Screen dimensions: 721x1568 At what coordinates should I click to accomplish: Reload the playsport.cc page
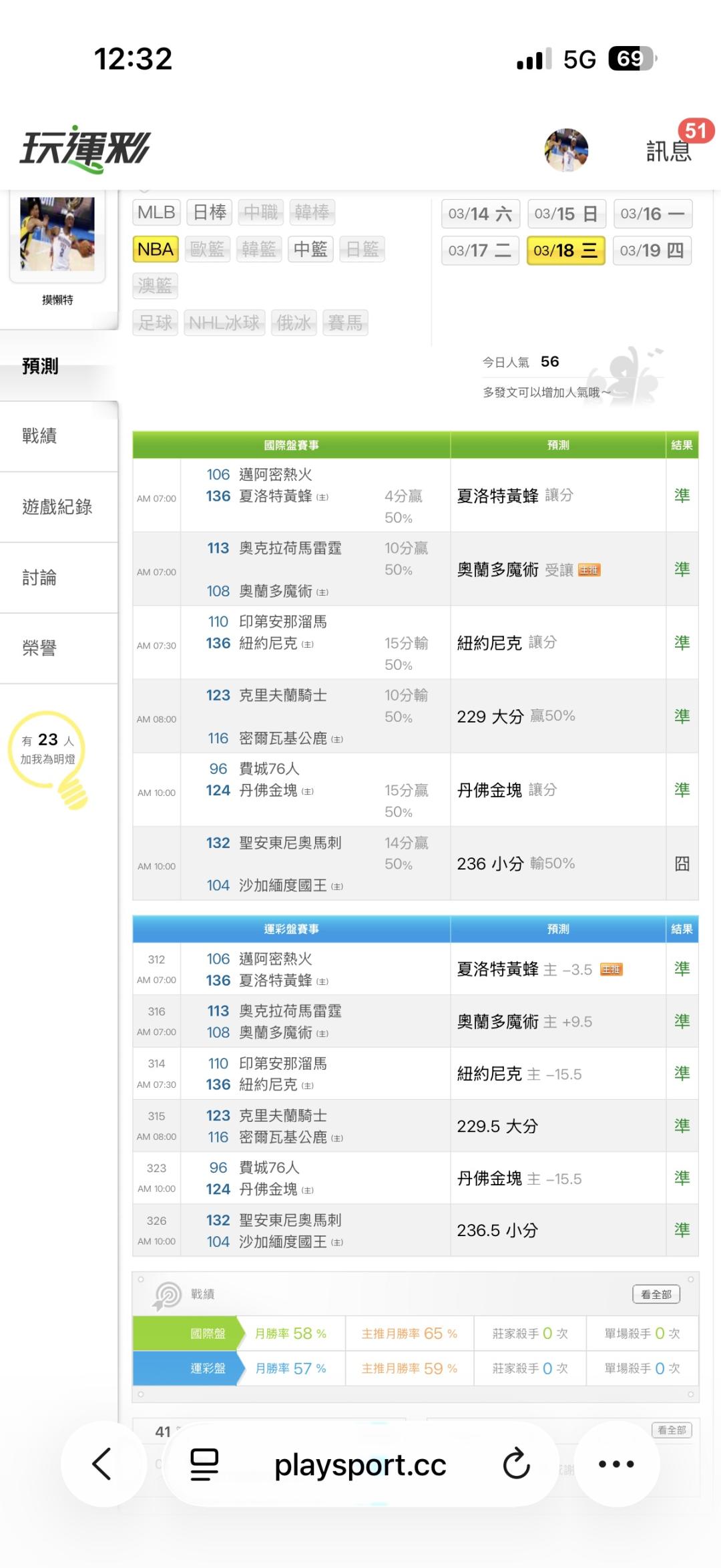[x=516, y=1464]
